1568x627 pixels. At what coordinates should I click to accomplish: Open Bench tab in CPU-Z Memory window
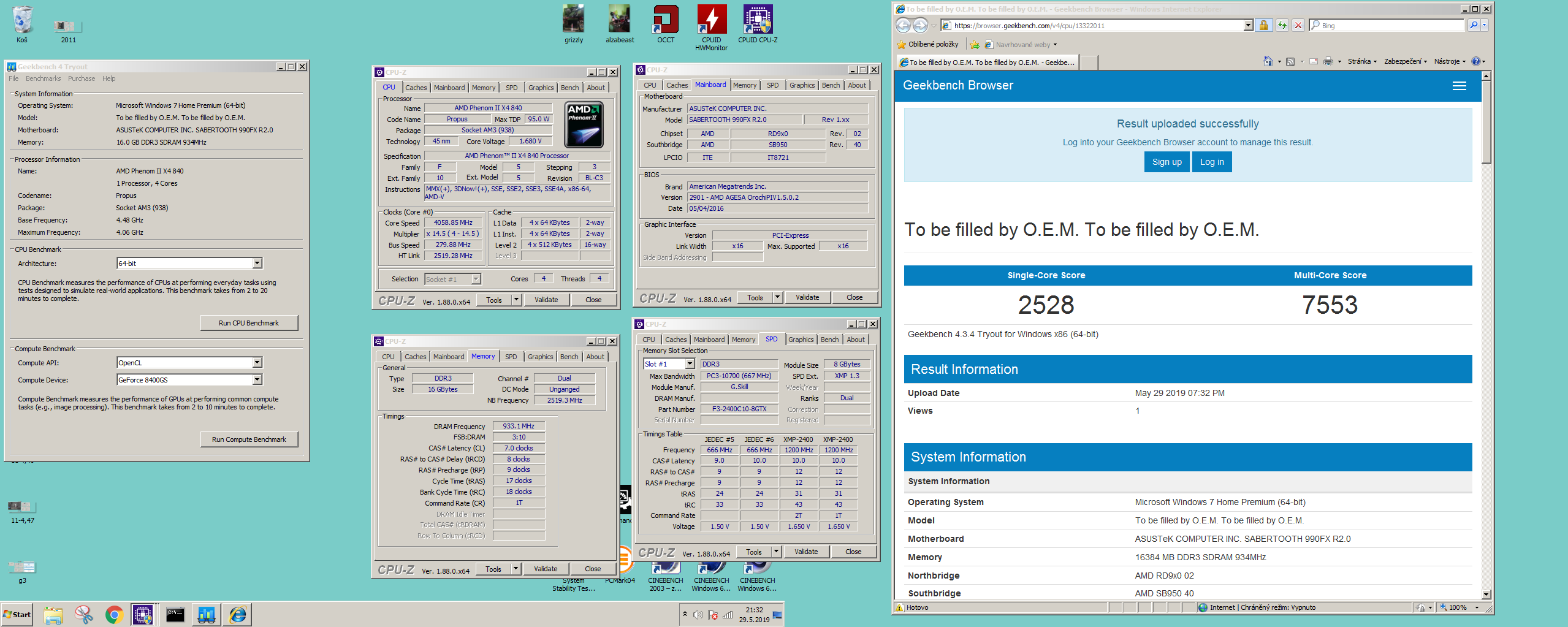[569, 357]
